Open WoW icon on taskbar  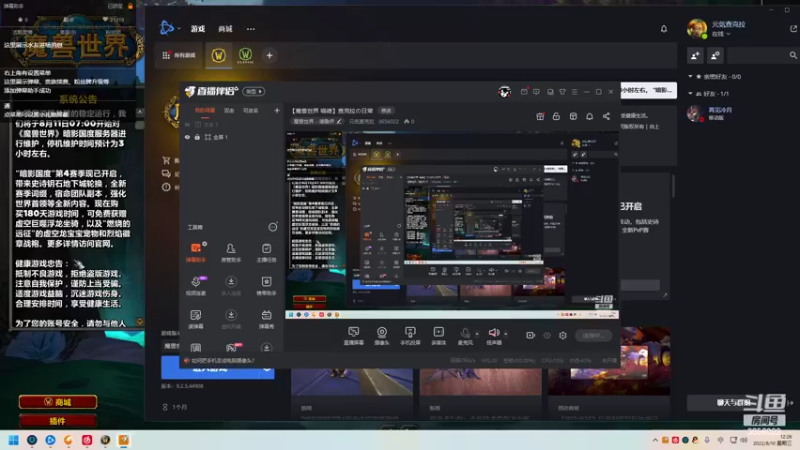point(105,440)
